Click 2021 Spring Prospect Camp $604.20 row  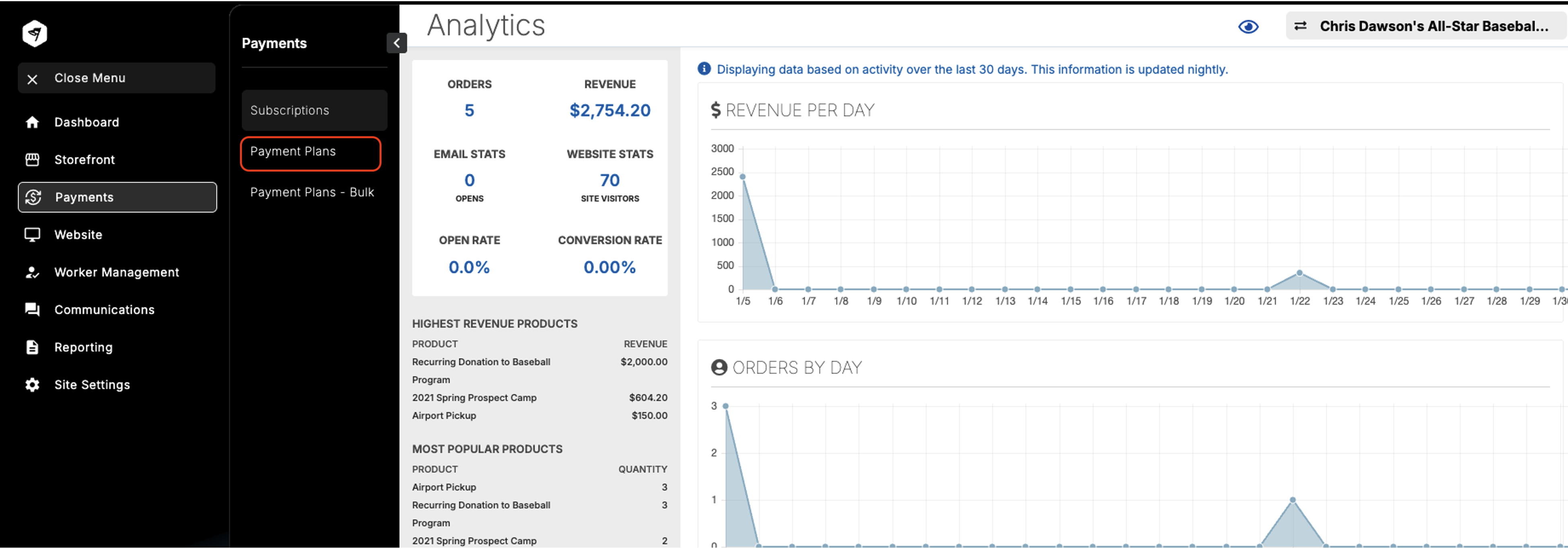[x=540, y=398]
